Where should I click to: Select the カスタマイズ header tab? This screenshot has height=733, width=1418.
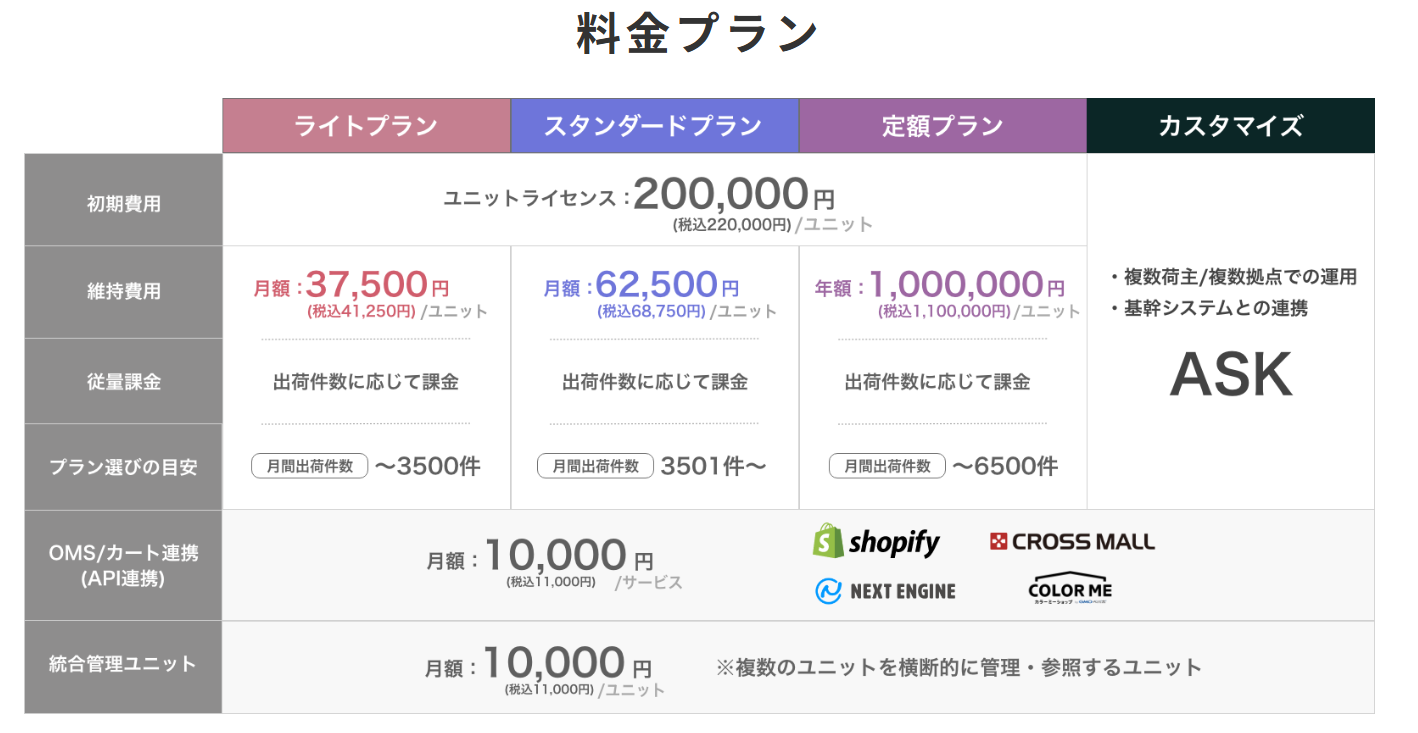click(1230, 126)
